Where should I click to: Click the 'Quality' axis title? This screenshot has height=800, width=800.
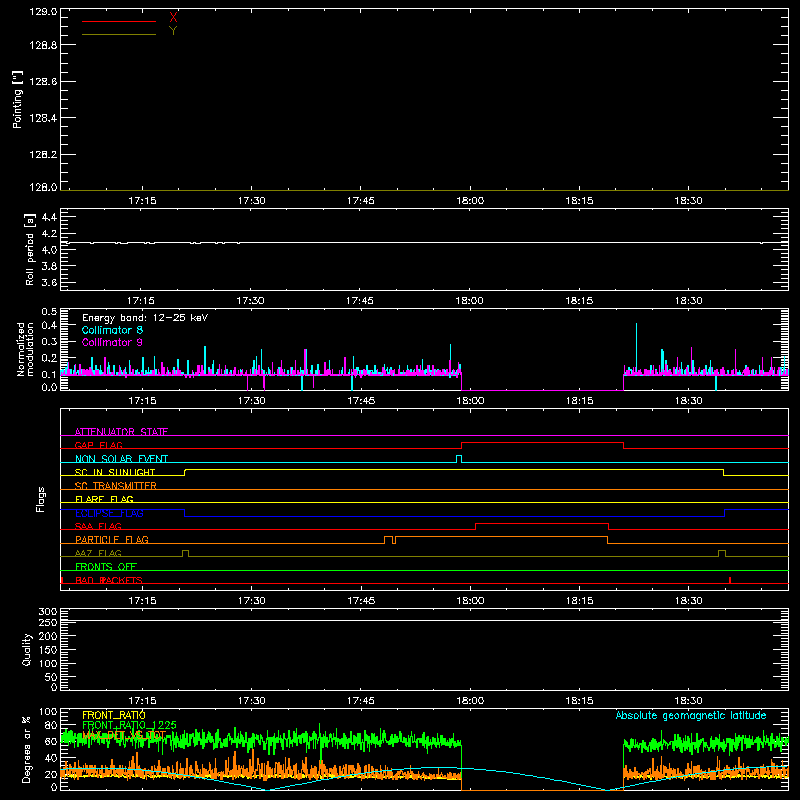pyautogui.click(x=27, y=649)
